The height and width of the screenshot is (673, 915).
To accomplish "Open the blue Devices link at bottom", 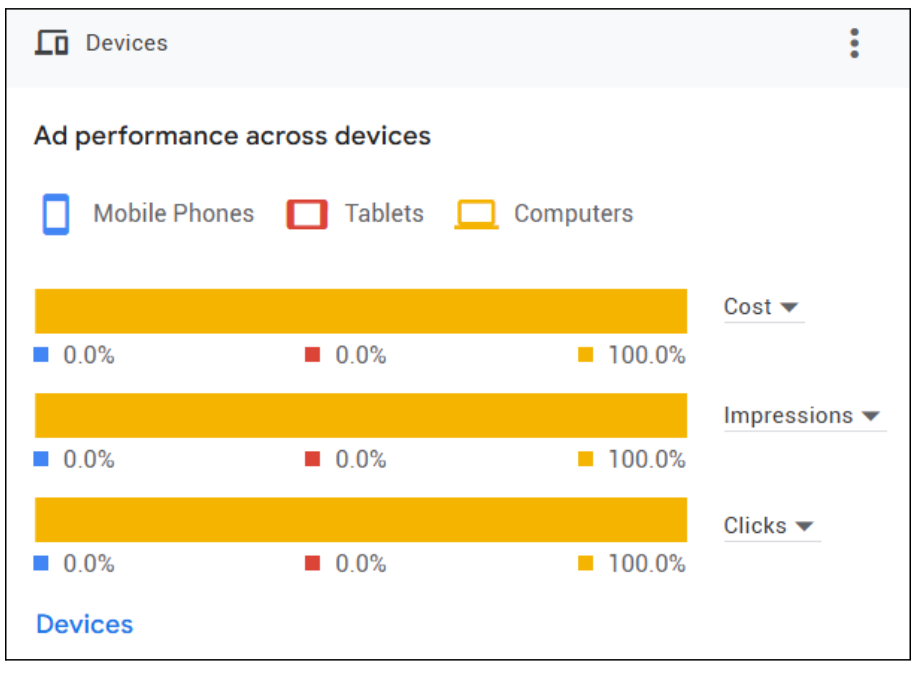I will click(x=85, y=624).
